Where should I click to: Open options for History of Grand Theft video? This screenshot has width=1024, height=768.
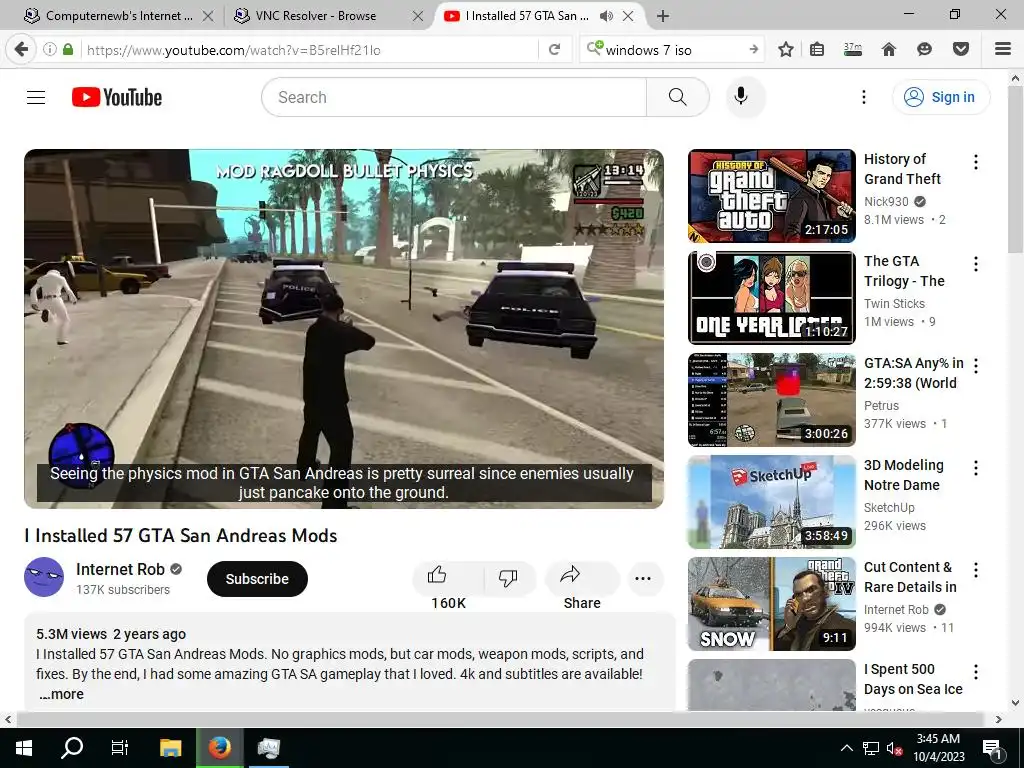(976, 162)
